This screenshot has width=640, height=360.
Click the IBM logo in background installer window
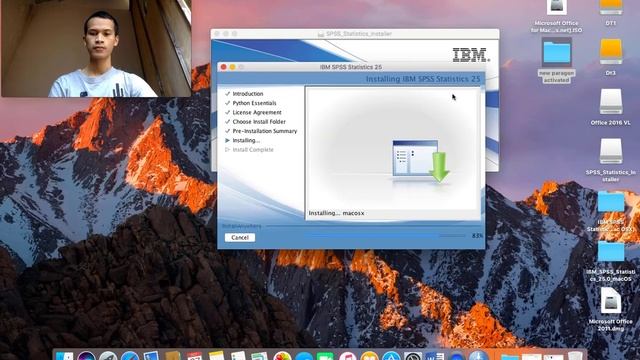point(471,55)
